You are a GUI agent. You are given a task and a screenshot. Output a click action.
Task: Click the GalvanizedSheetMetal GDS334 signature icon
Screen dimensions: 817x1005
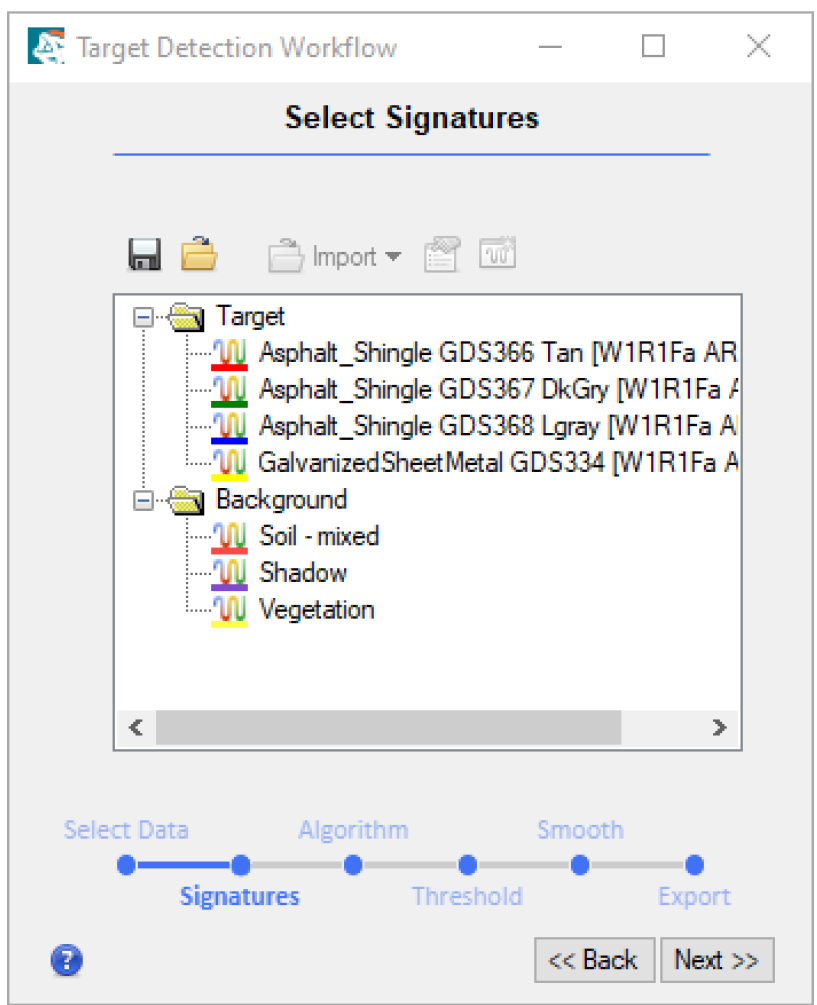[230, 463]
